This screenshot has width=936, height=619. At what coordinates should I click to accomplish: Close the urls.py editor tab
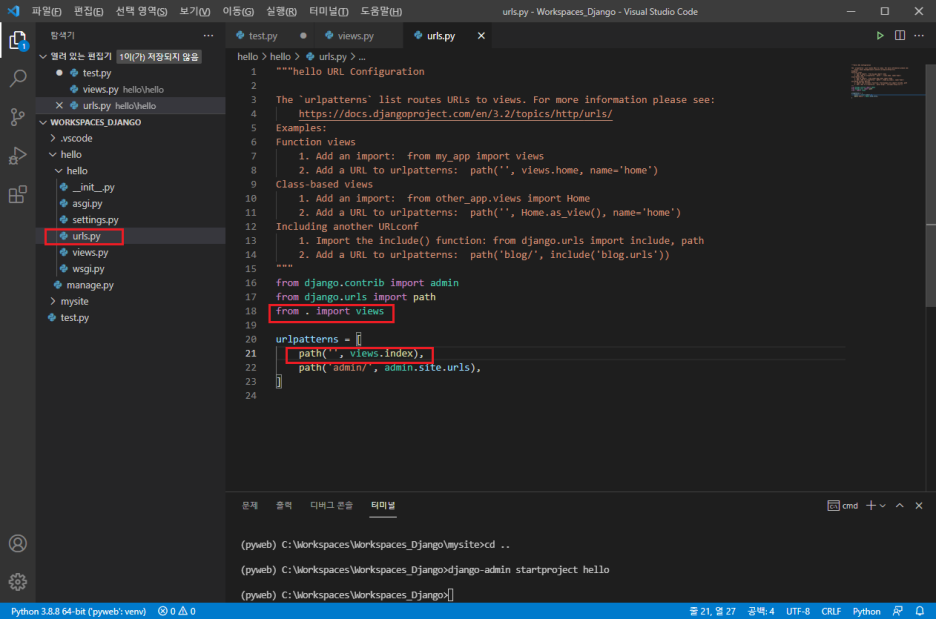coord(481,36)
